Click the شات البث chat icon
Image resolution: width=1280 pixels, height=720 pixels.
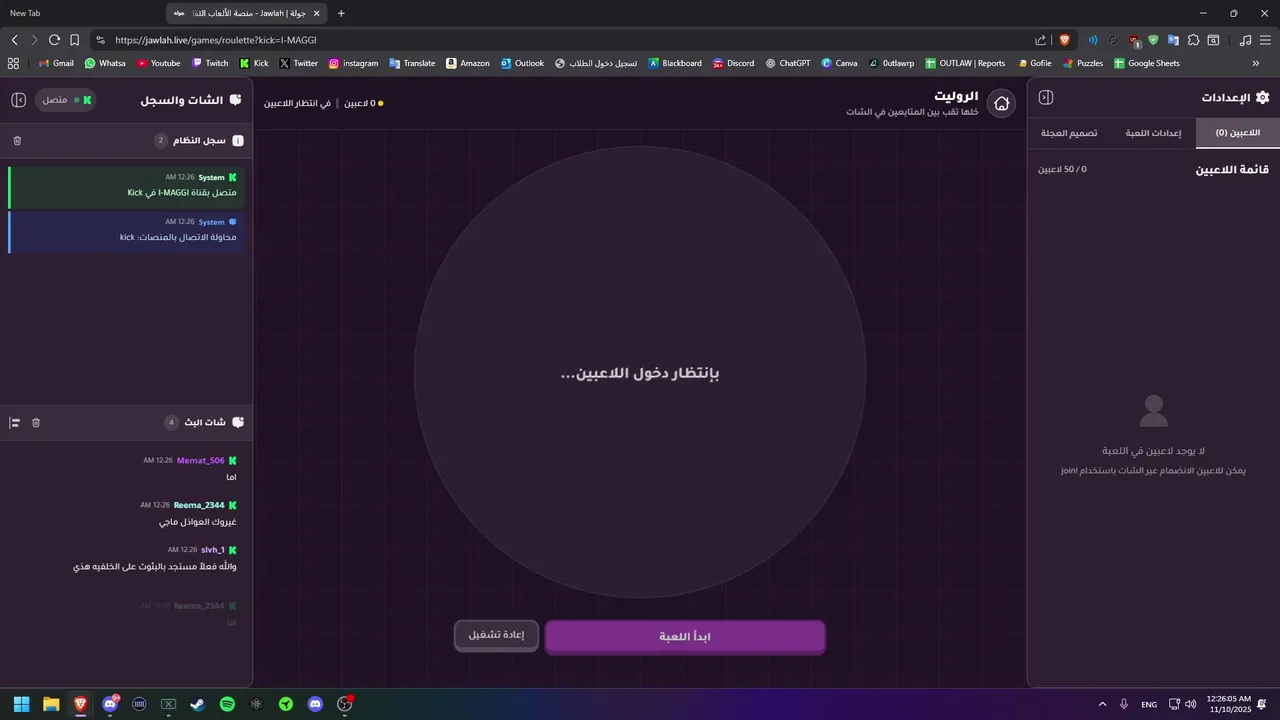coord(238,423)
